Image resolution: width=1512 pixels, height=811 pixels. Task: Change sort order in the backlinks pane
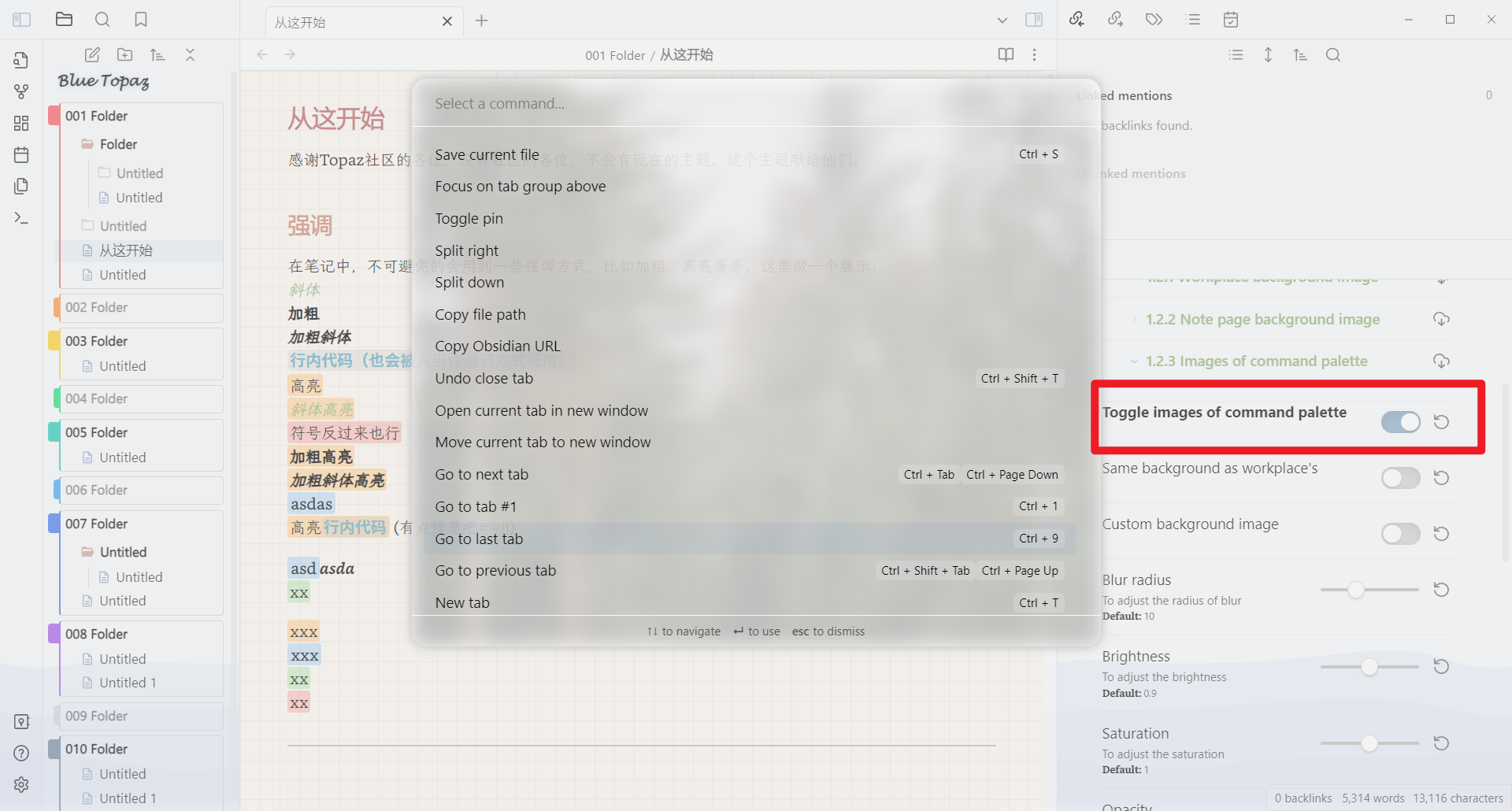coord(1300,55)
